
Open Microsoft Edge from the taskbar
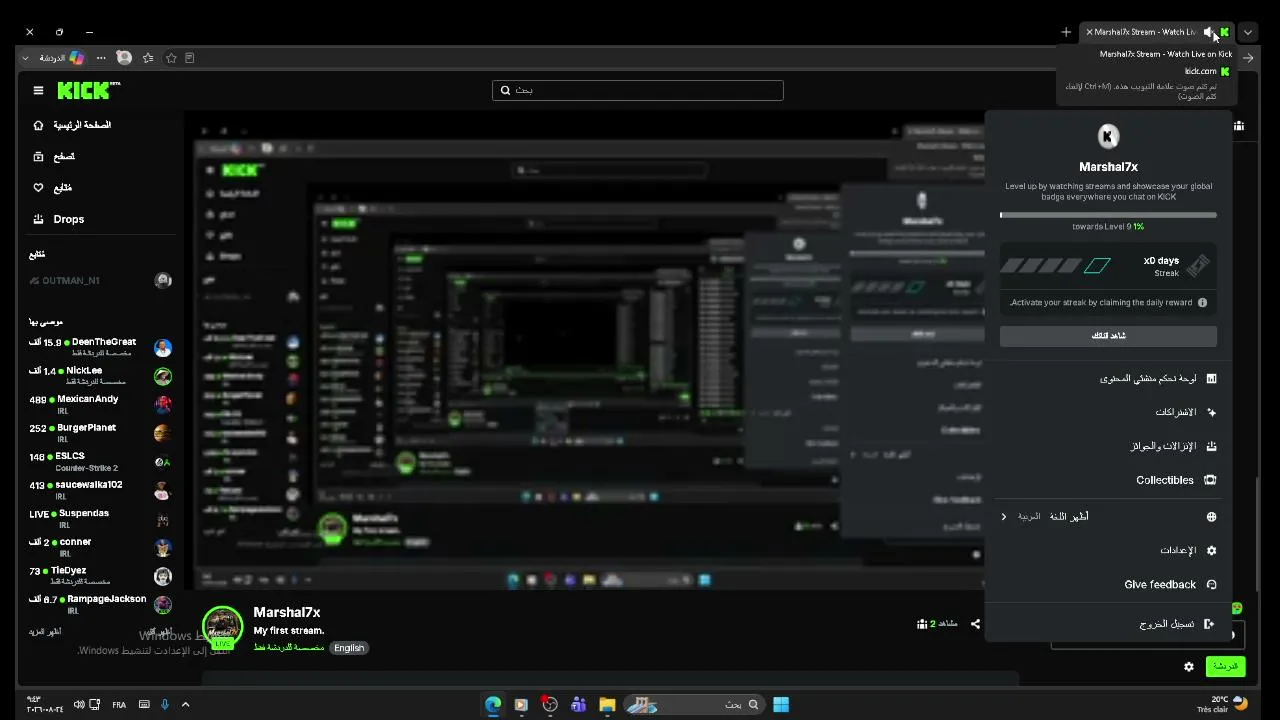click(493, 704)
